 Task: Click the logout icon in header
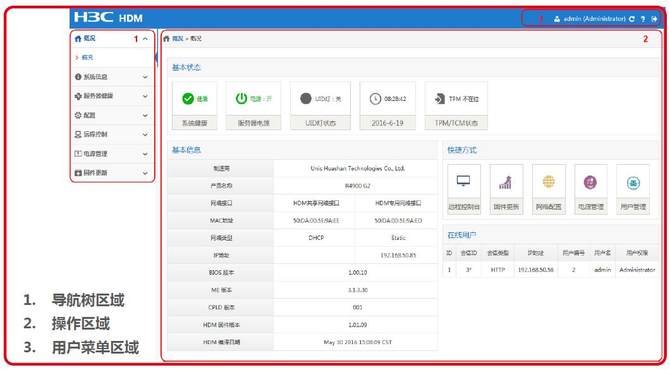(654, 19)
